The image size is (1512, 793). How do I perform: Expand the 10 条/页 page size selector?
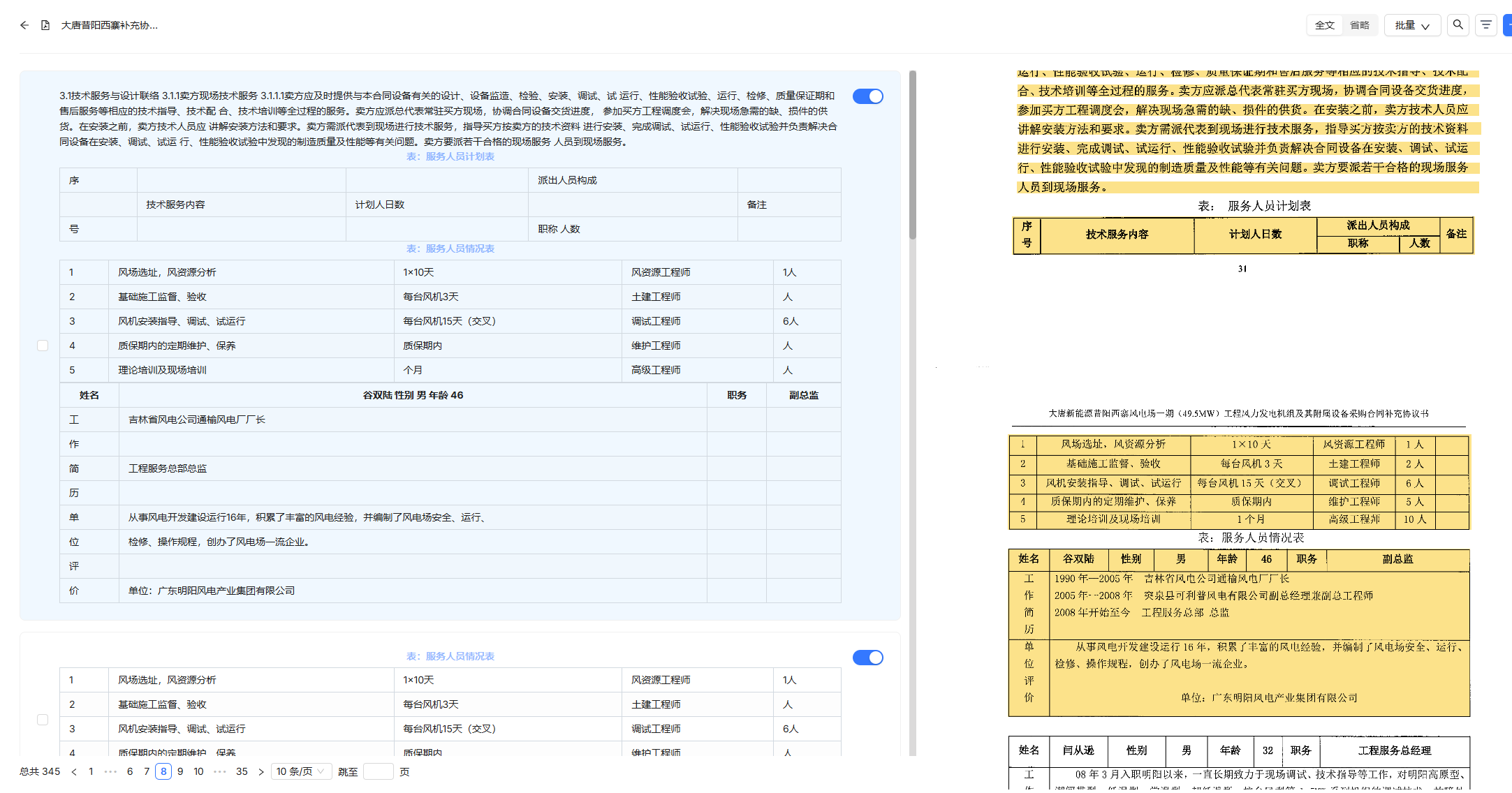300,771
